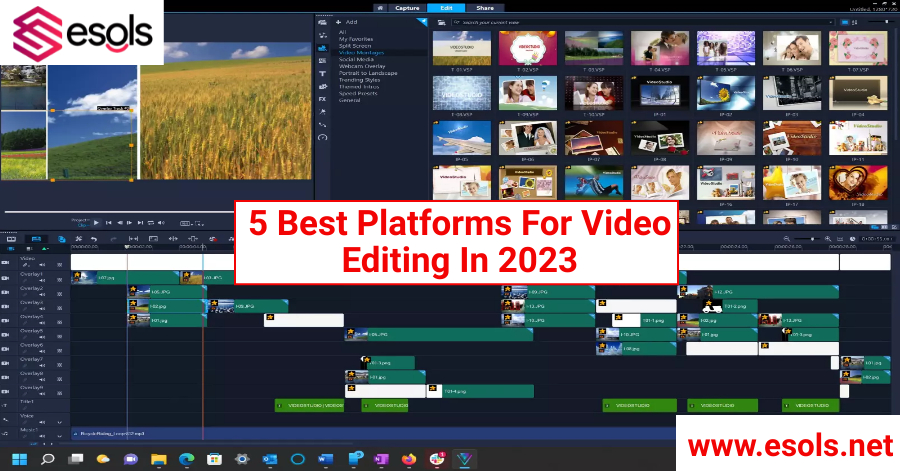Click the Add category button

[x=347, y=22]
